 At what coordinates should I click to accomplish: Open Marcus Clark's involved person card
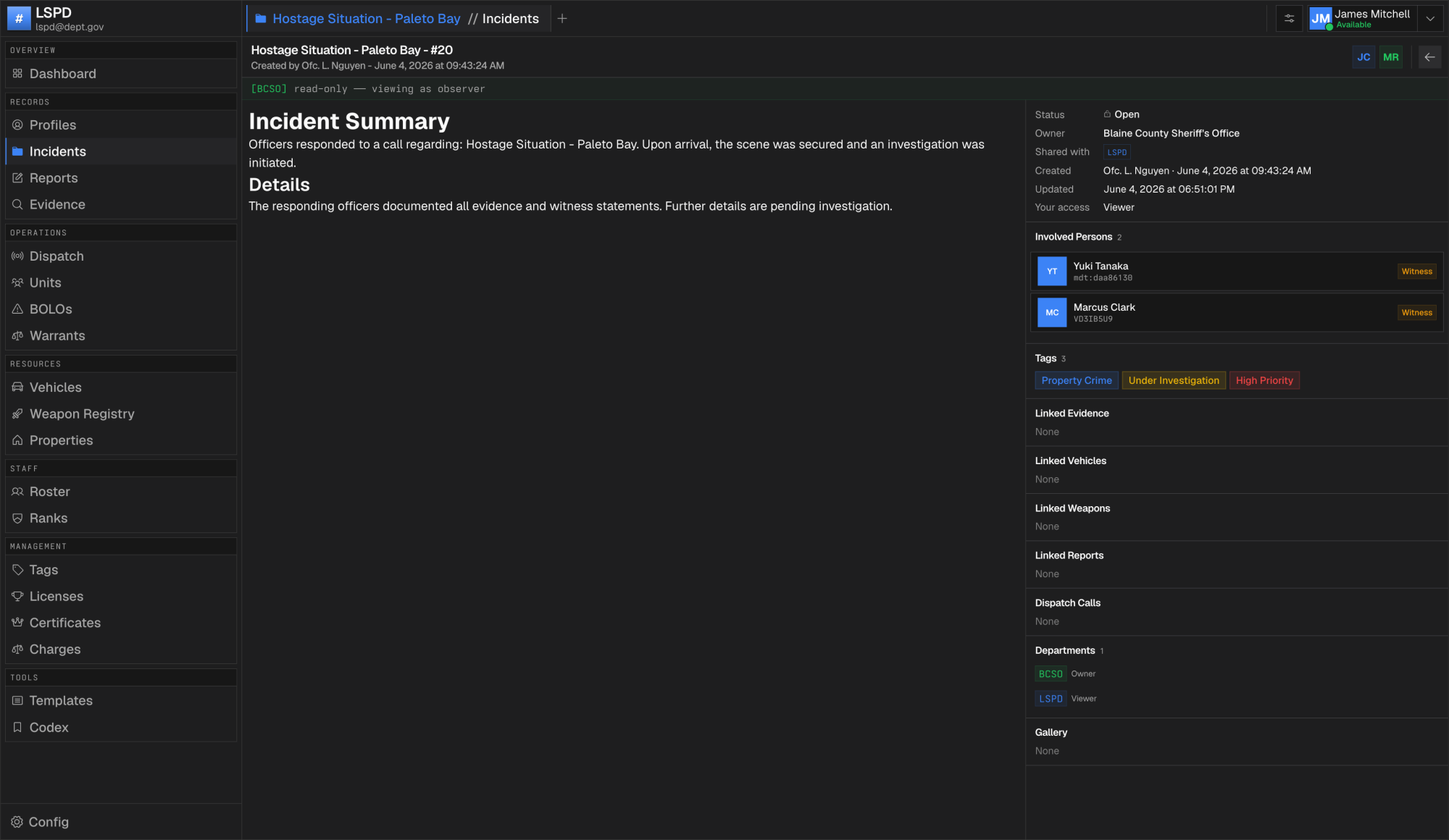click(x=1237, y=313)
